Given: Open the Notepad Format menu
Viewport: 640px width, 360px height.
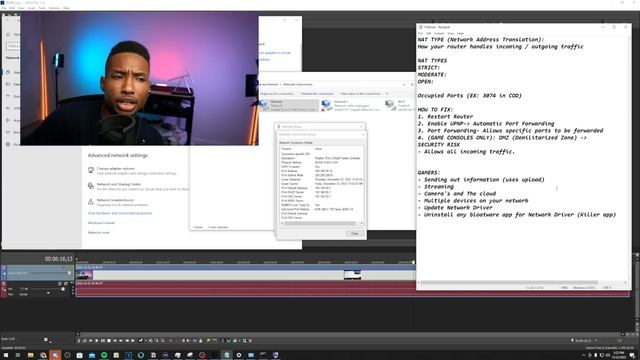Looking at the screenshot, I should [x=439, y=33].
